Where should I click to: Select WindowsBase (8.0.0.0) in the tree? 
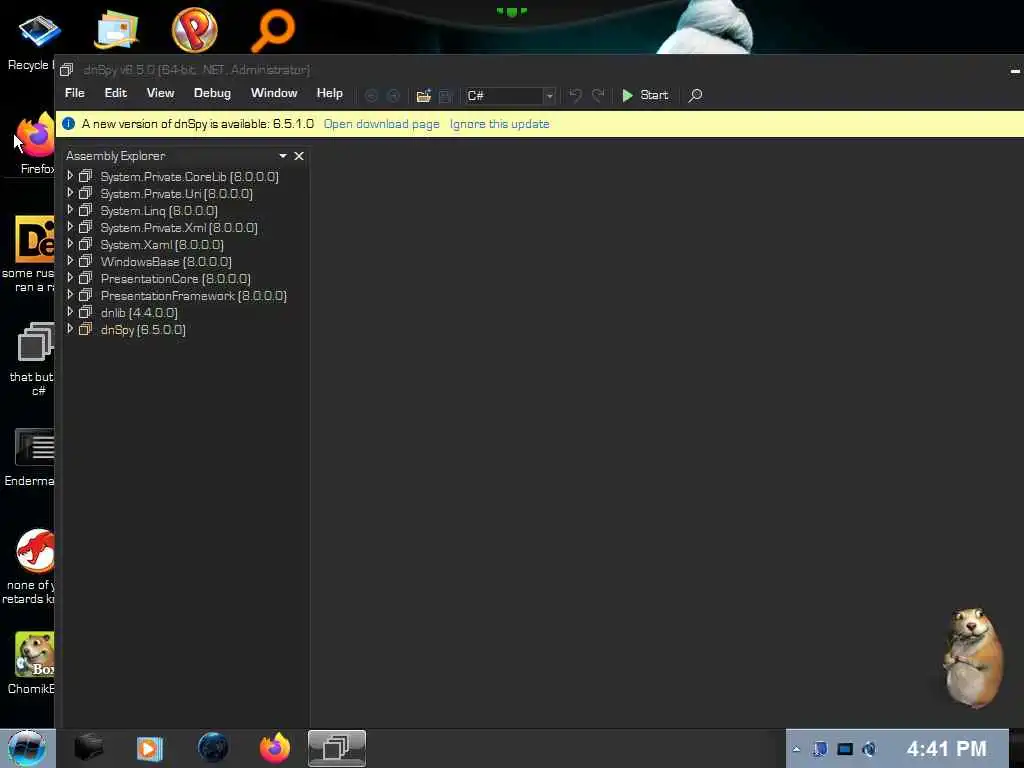pyautogui.click(x=166, y=261)
